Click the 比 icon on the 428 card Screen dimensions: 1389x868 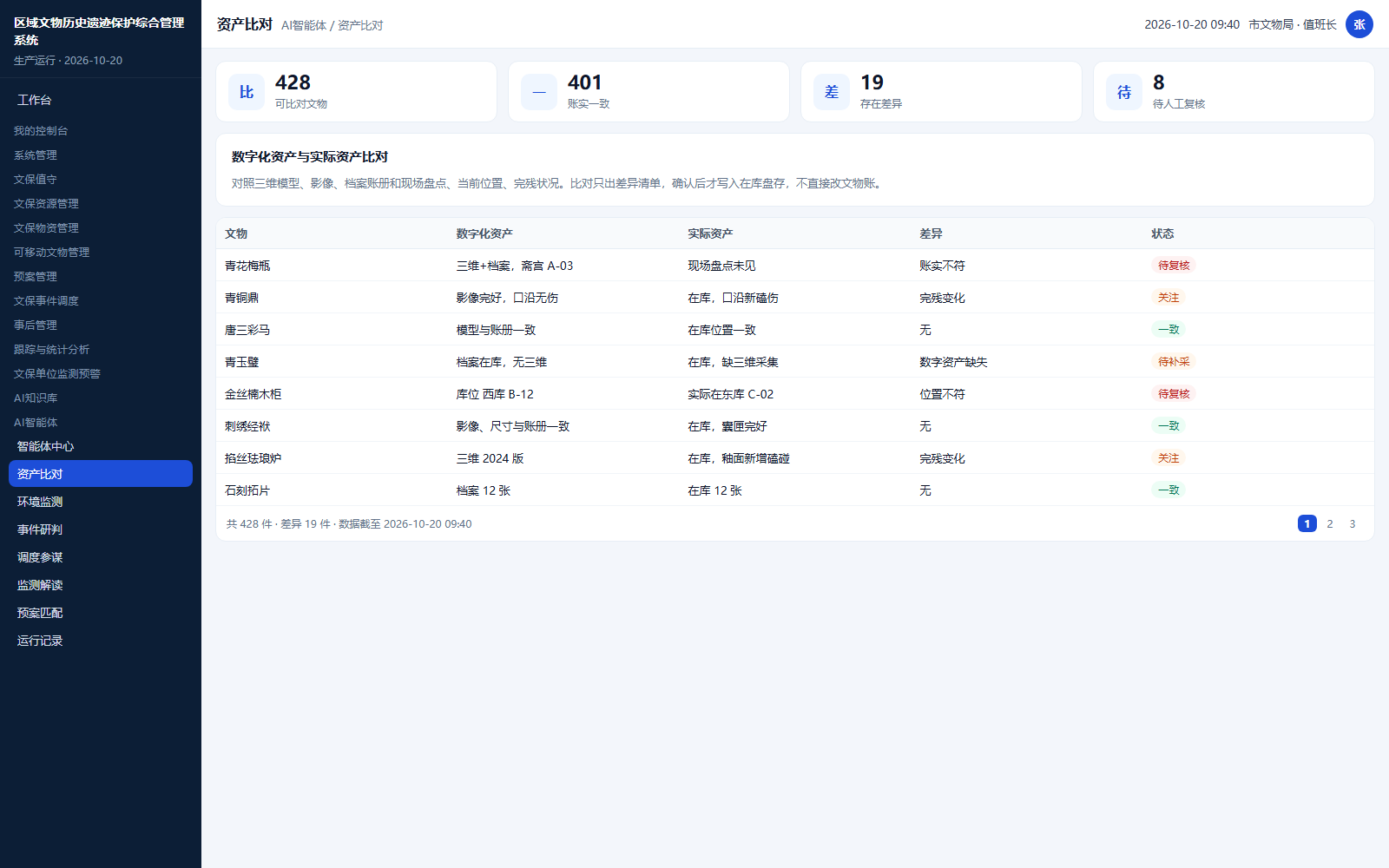[247, 92]
